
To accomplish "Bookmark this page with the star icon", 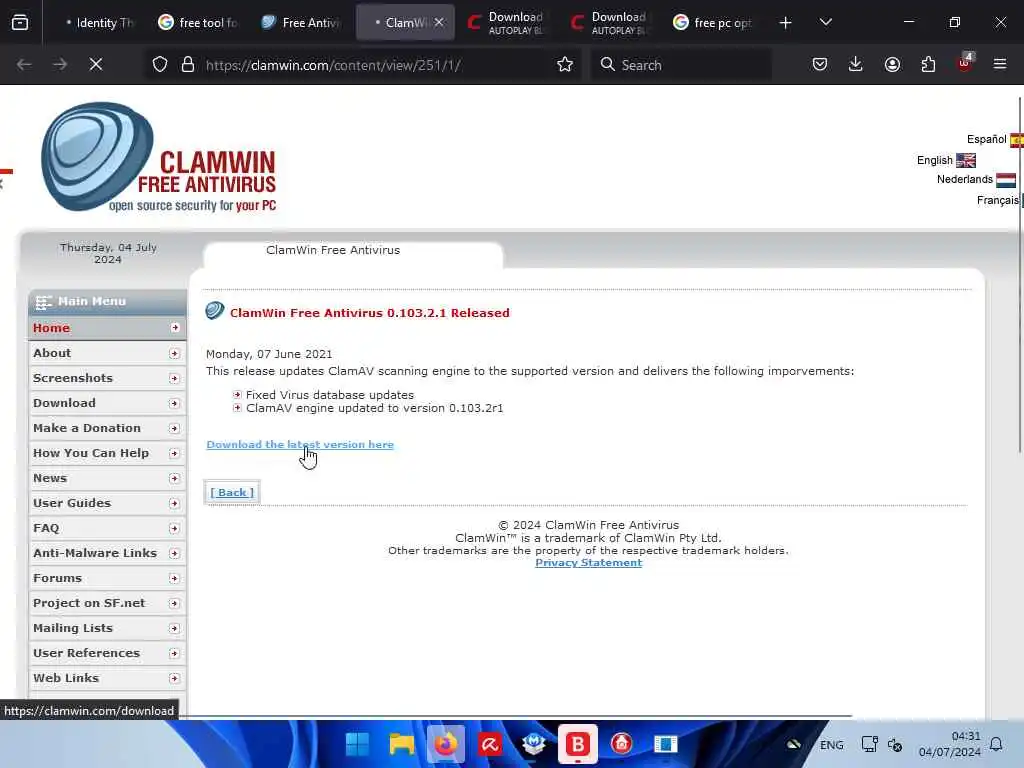I will 565,64.
